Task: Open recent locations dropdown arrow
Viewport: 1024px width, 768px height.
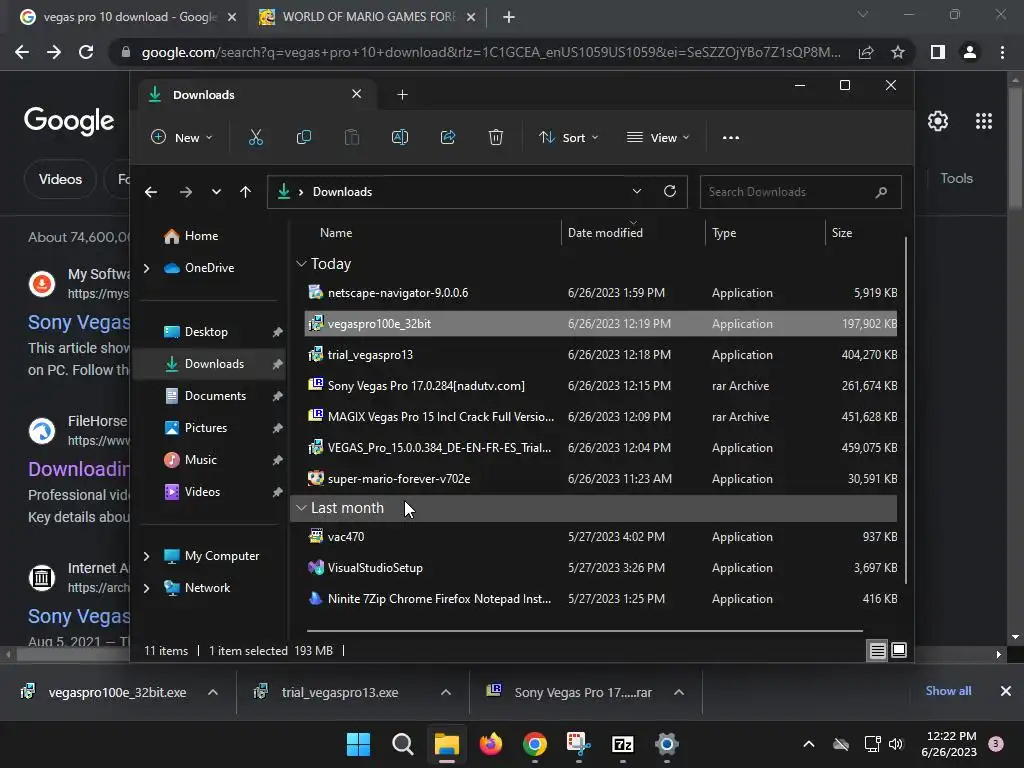Action: [x=216, y=192]
